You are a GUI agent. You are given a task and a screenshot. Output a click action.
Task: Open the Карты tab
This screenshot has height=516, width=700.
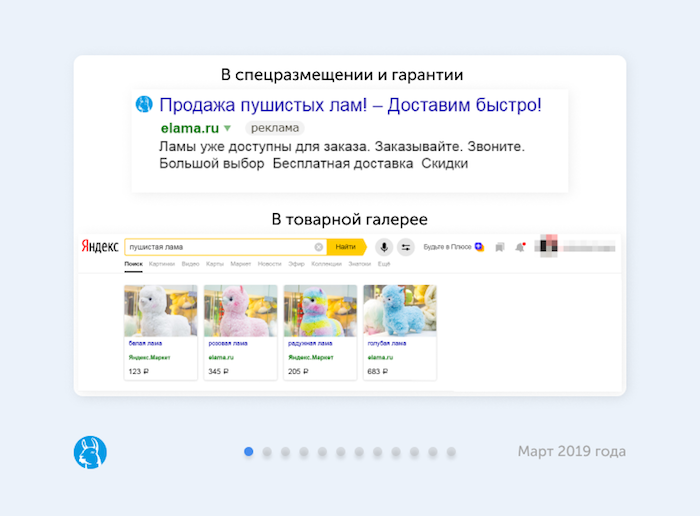(x=215, y=264)
